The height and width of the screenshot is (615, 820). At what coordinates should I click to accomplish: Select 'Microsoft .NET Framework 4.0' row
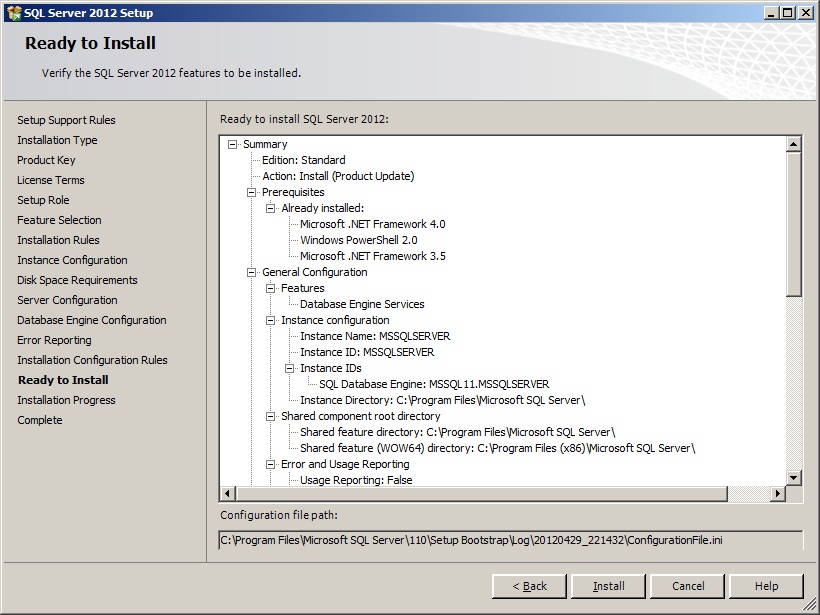372,224
